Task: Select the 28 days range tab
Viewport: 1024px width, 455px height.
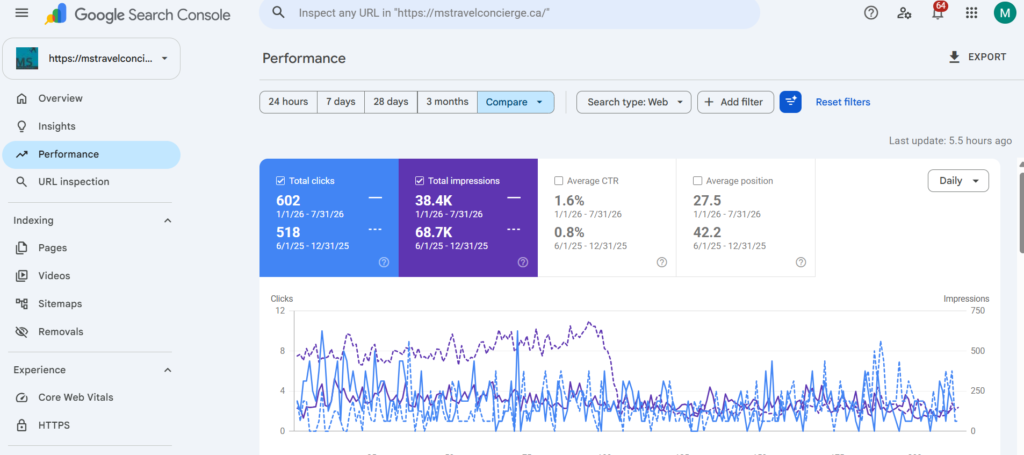Action: point(391,102)
